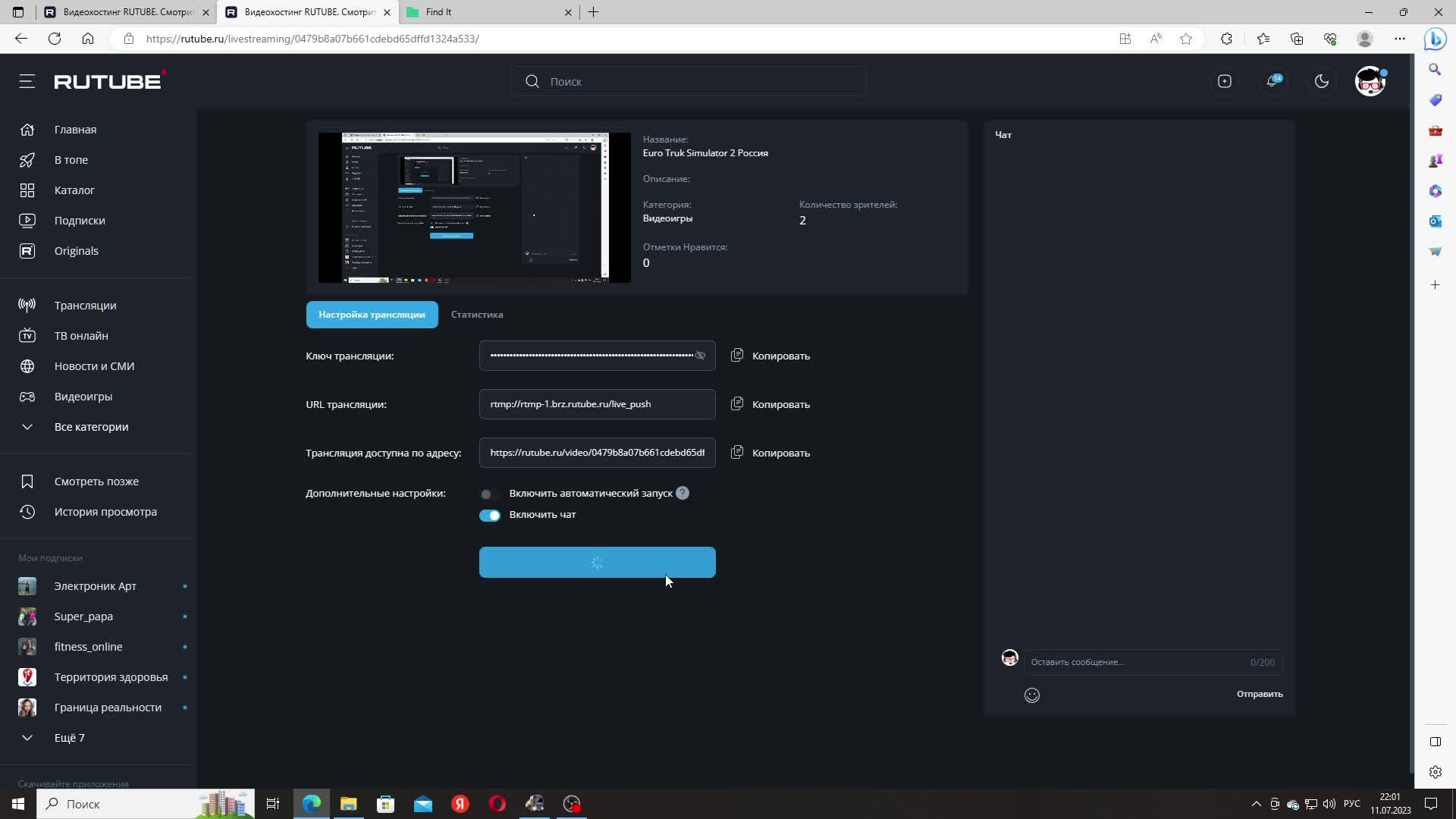This screenshot has width=1456, height=819.
Task: Click the copy icon for the stream key
Action: 736,356
